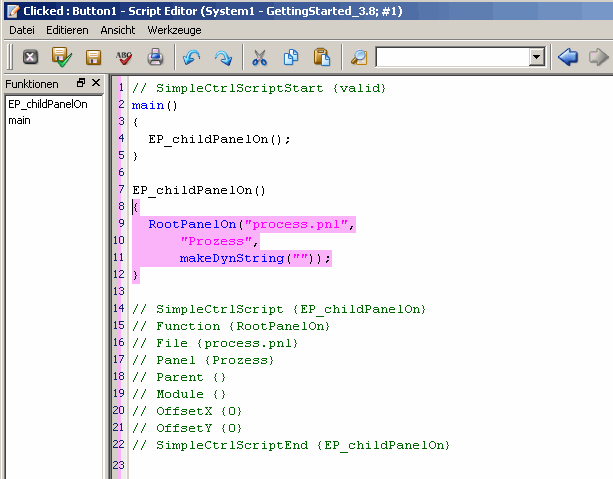Undo the last edit
The image size is (613, 479).
coord(193,57)
